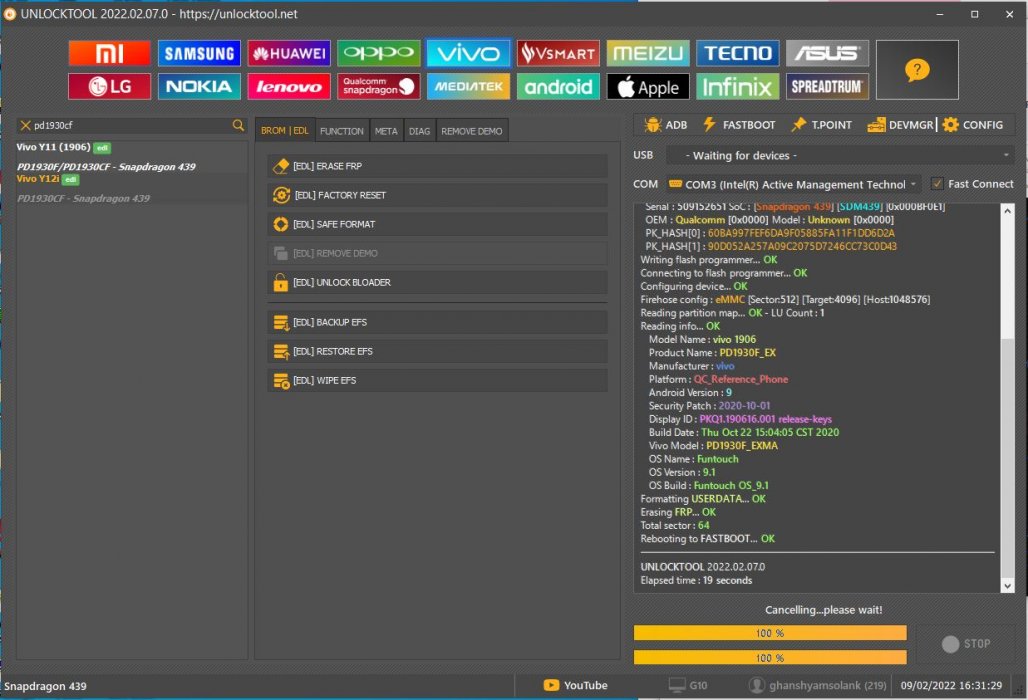The width and height of the screenshot is (1028, 700).
Task: Stop the current operation with STOP
Action: 966,644
